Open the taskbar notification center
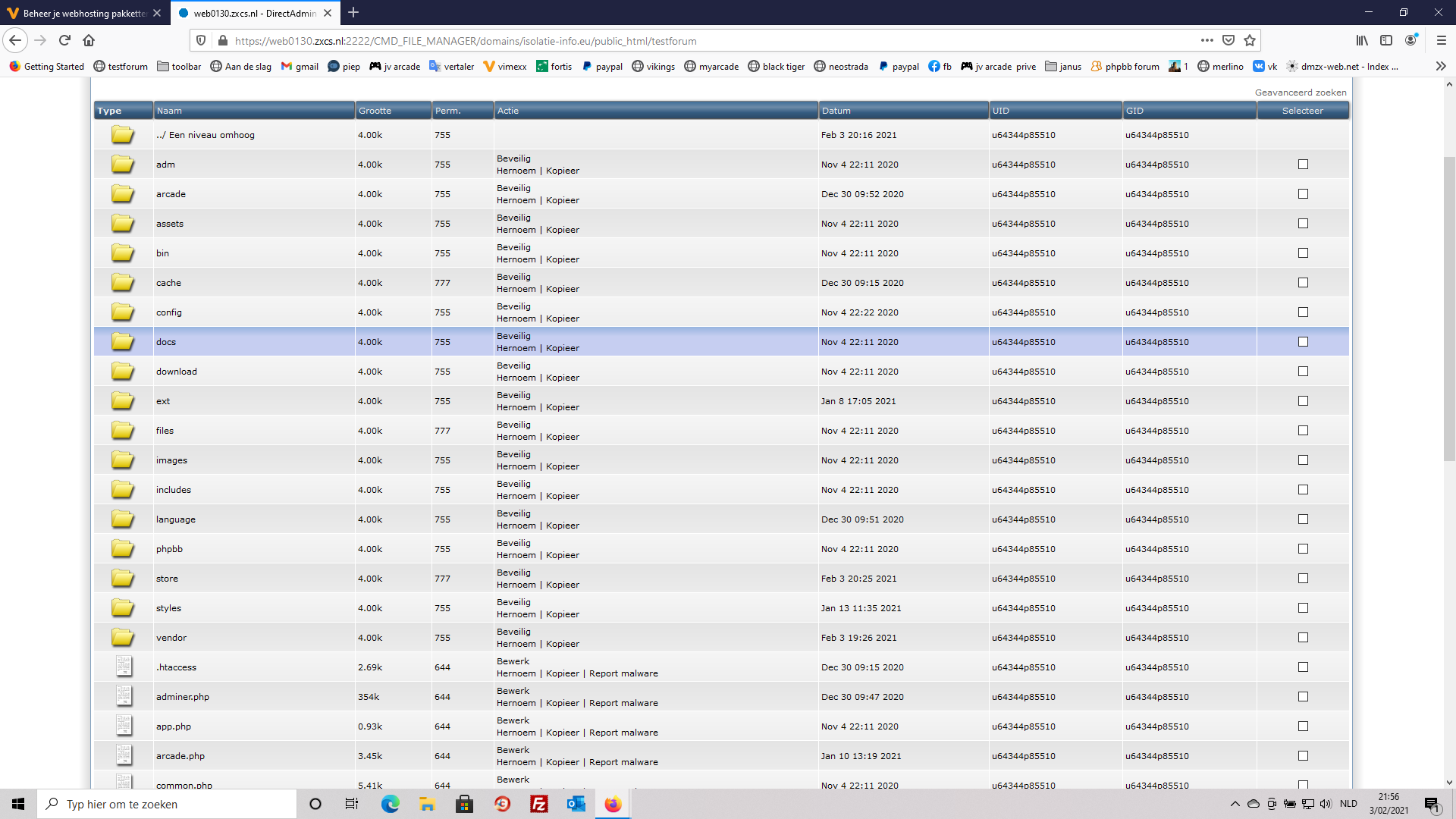This screenshot has height=819, width=1456. pos(1432,804)
